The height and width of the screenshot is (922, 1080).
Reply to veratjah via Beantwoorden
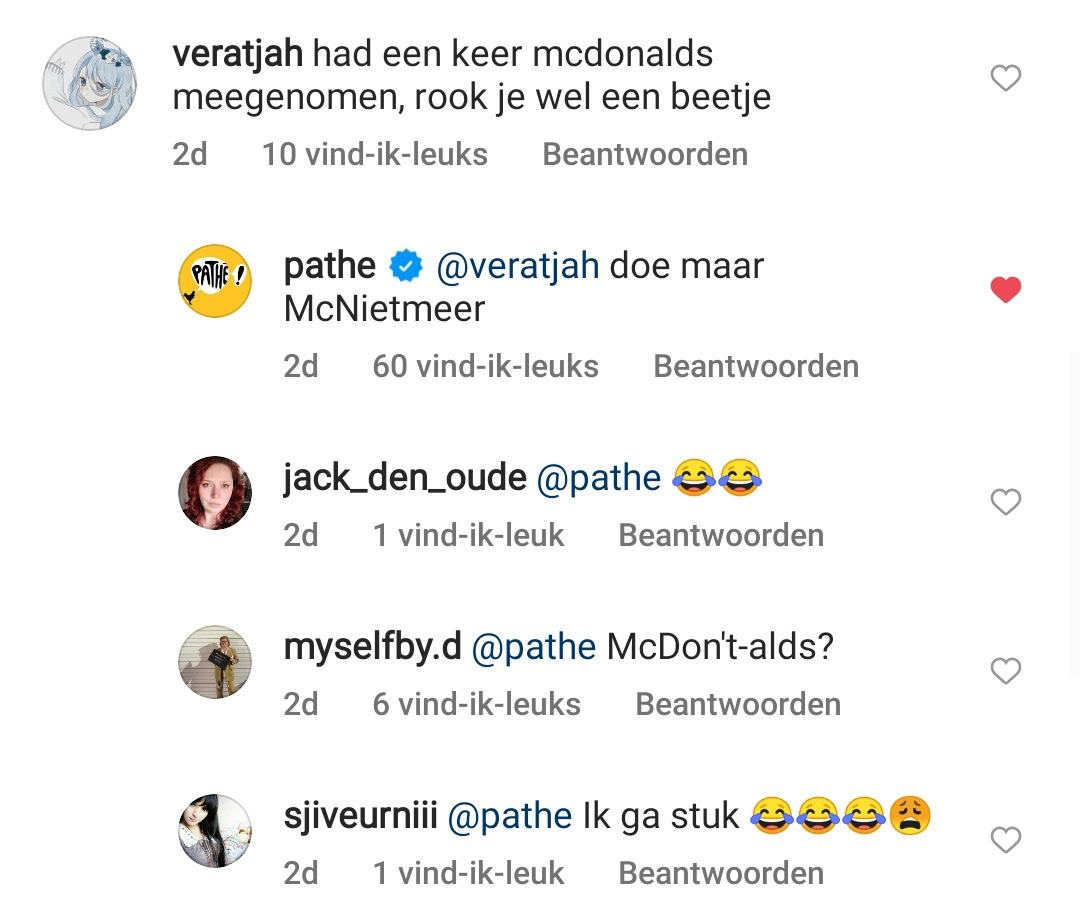(x=645, y=154)
